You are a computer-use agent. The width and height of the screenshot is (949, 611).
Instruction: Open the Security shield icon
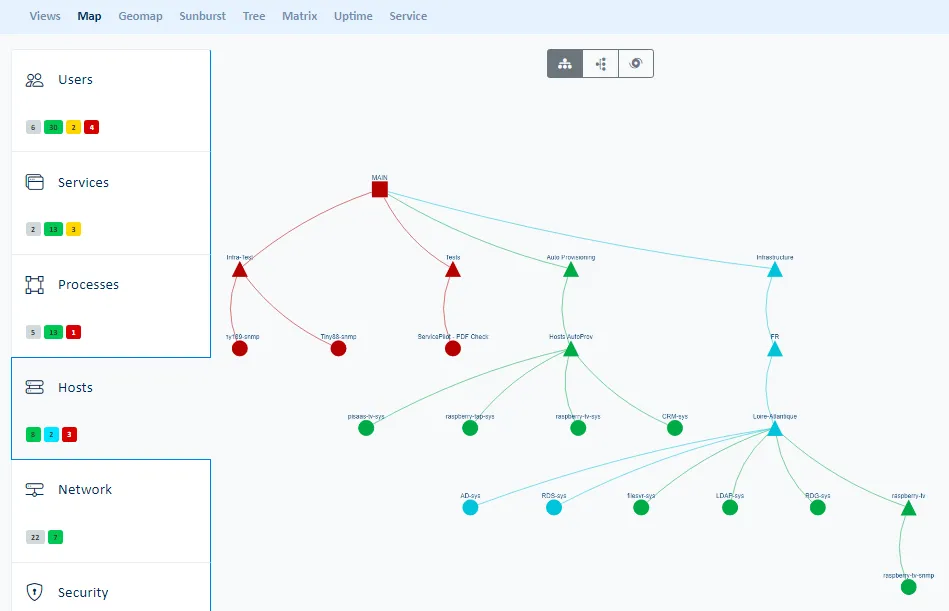click(35, 592)
